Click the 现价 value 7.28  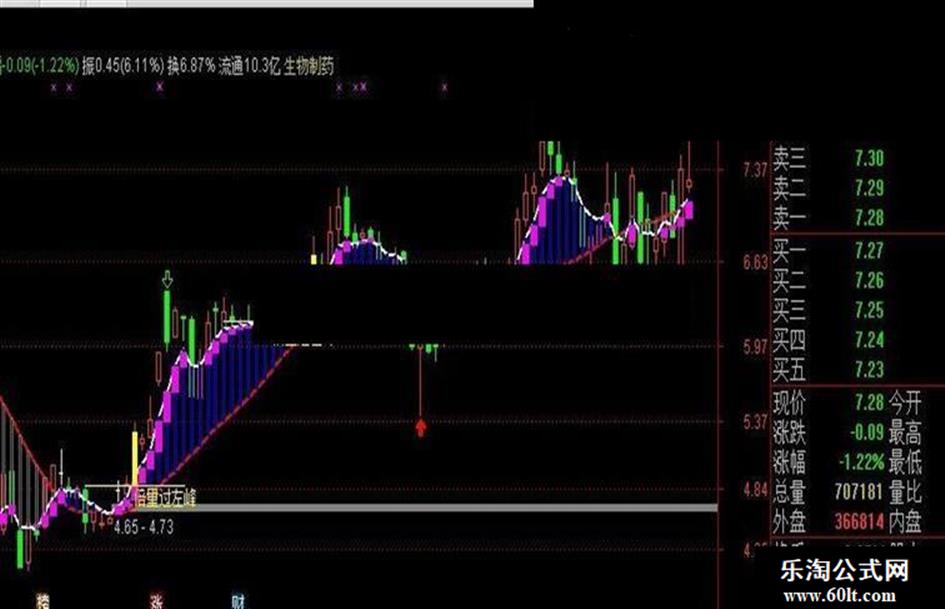tap(869, 402)
